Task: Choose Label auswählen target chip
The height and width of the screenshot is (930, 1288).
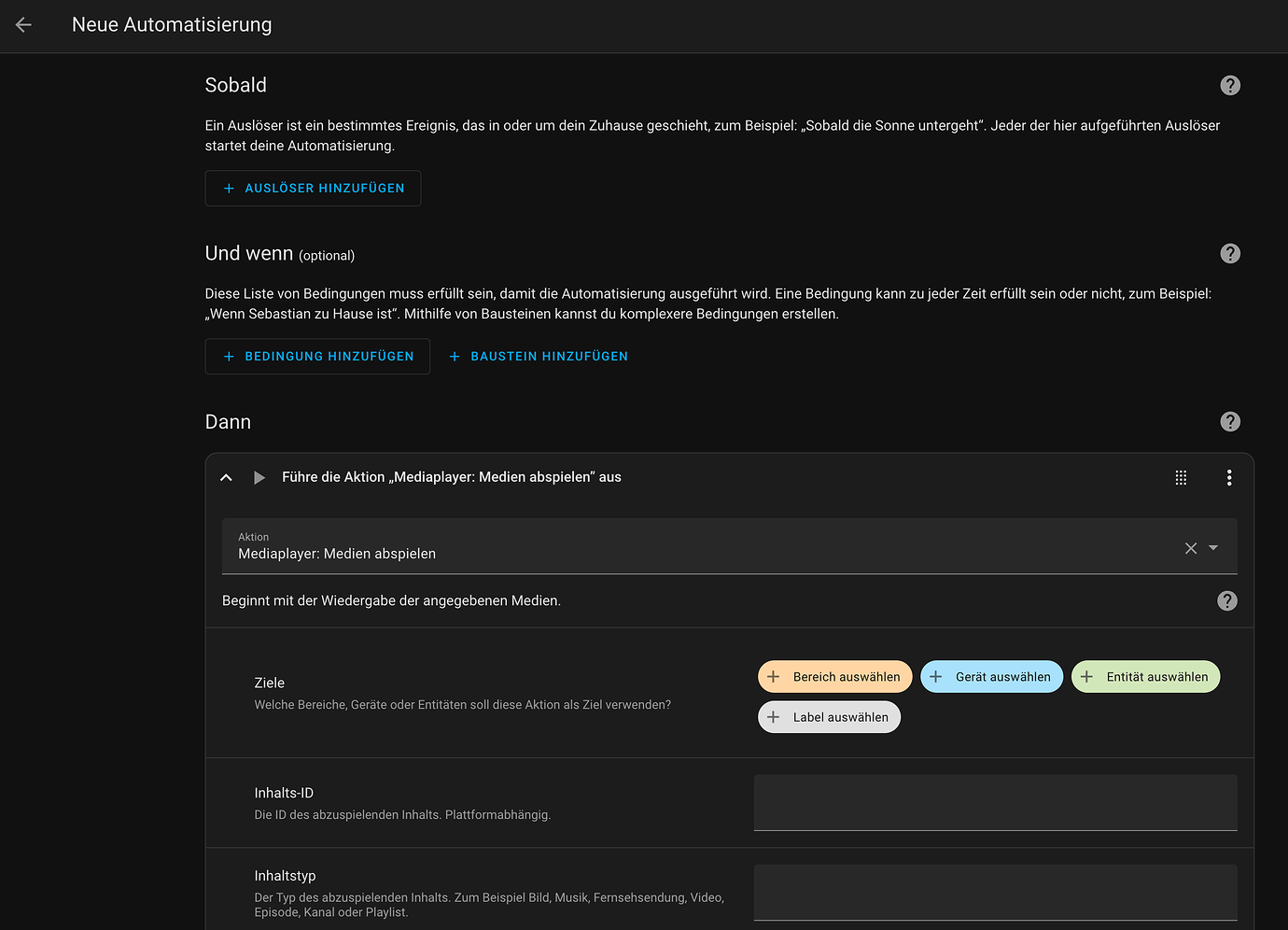Action: coord(830,717)
